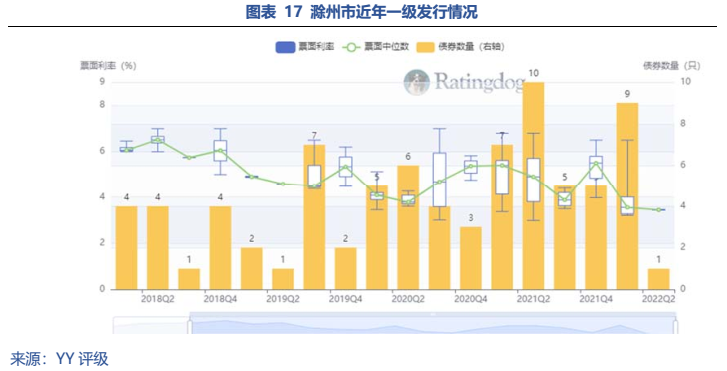
Task: Click the left handle of zoom slider
Action: point(190,326)
